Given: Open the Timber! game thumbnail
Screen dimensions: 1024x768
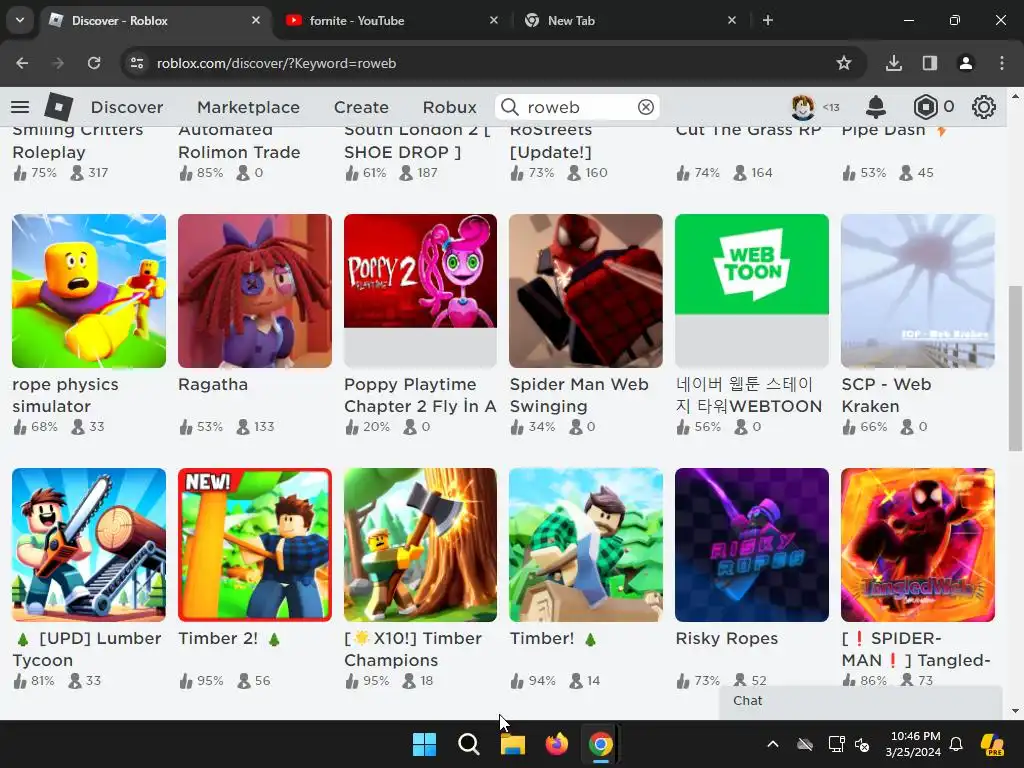Looking at the screenshot, I should (x=586, y=545).
